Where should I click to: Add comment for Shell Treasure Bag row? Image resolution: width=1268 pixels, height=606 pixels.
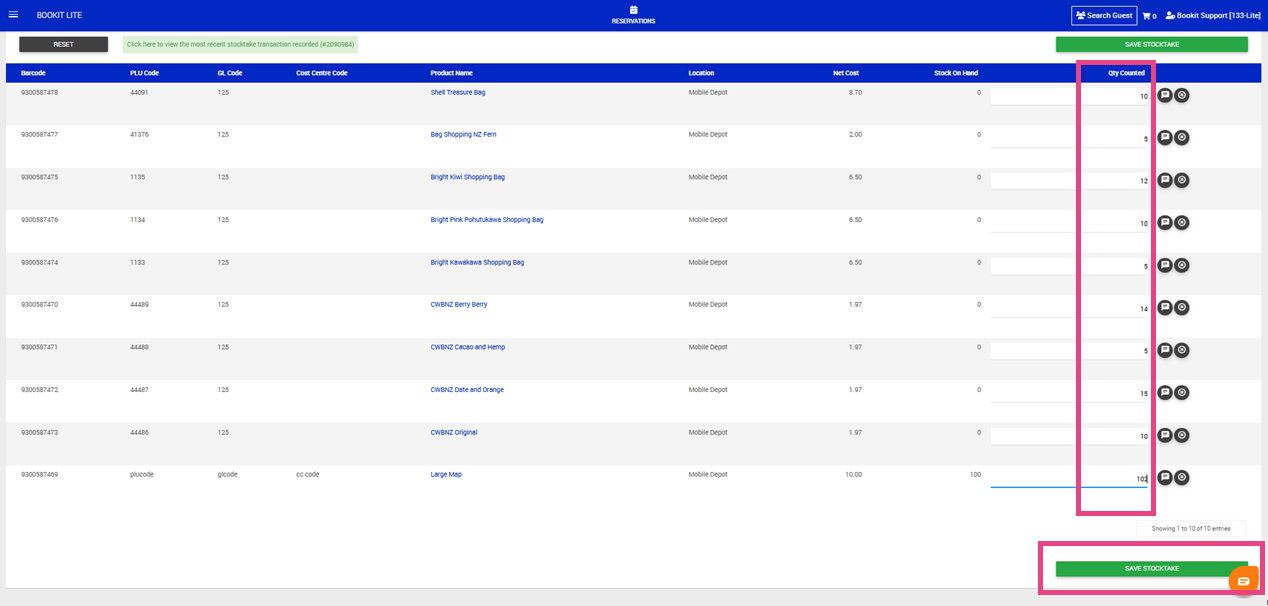tap(1165, 95)
